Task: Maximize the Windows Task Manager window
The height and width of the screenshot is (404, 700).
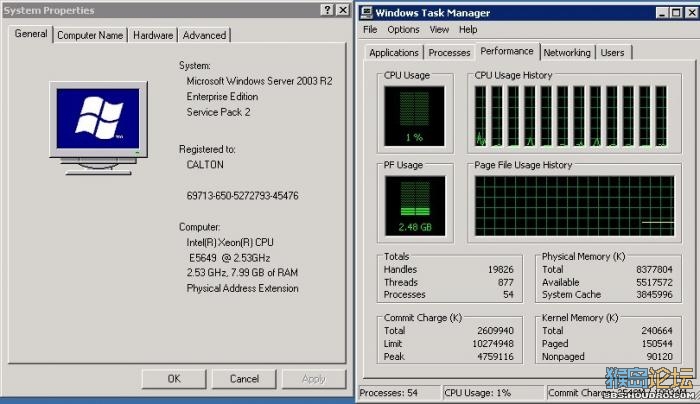Action: (676, 13)
